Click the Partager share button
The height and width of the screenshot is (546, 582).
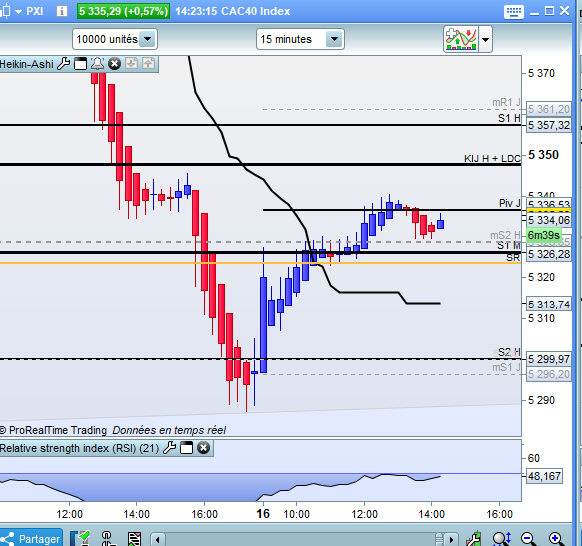(31, 538)
